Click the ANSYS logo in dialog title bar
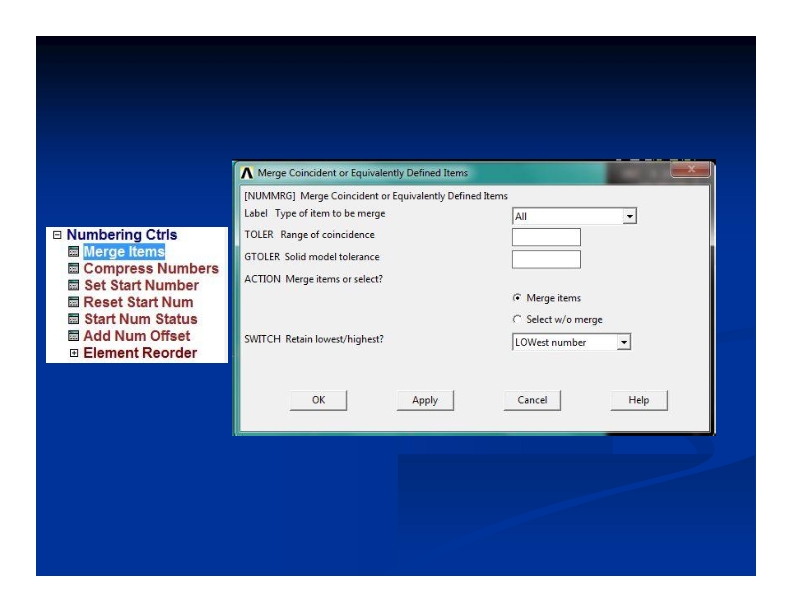 (246, 173)
